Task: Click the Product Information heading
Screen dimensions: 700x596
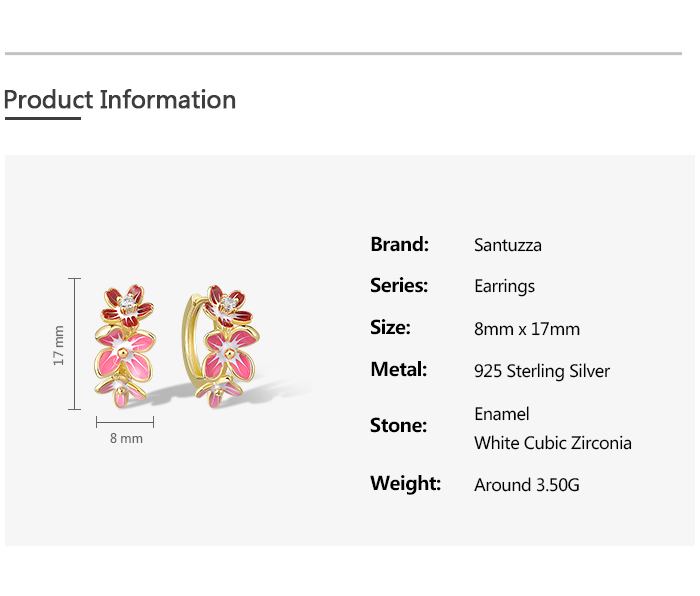Action: [120, 100]
